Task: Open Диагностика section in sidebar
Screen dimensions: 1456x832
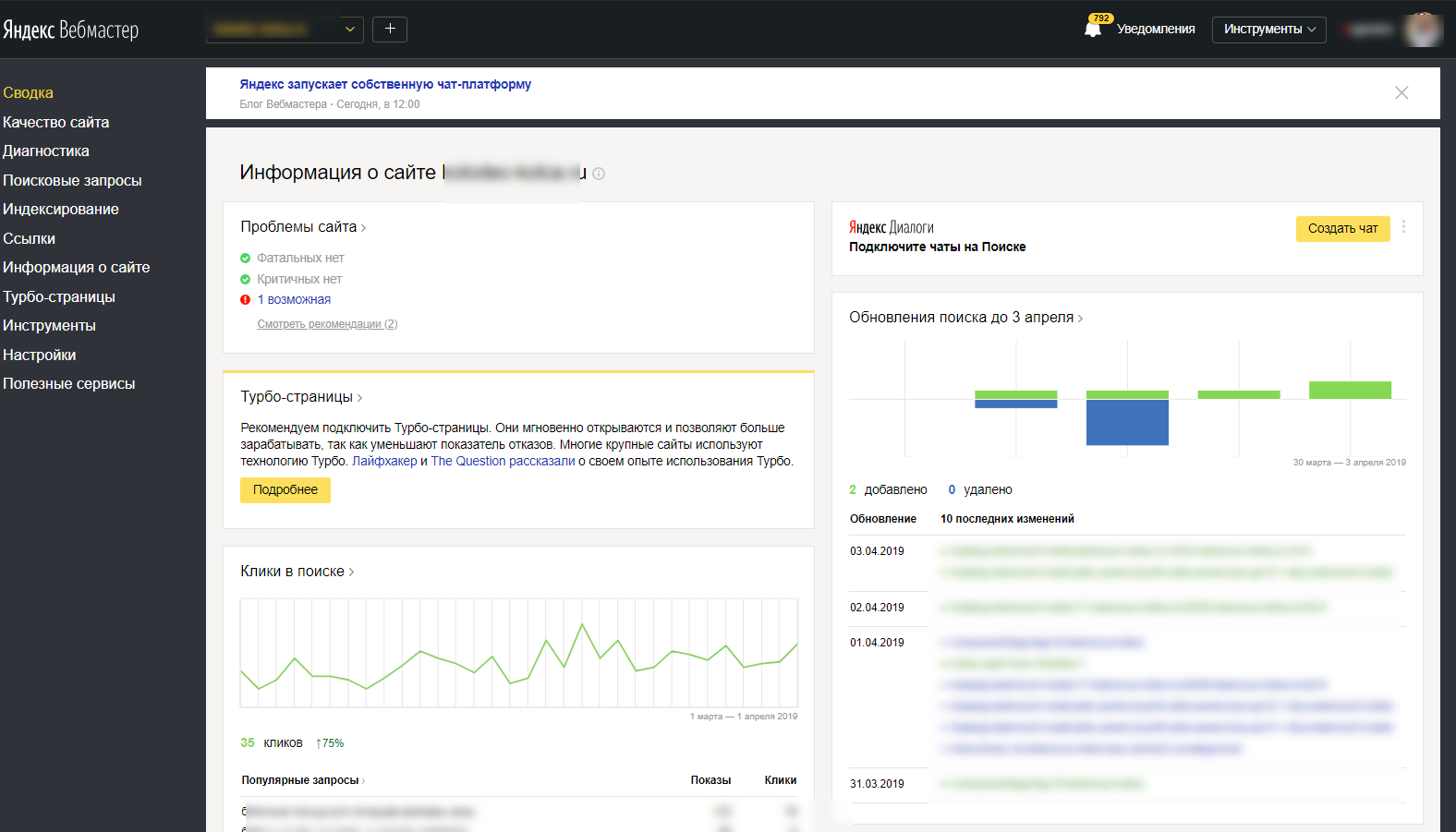Action: 46,151
